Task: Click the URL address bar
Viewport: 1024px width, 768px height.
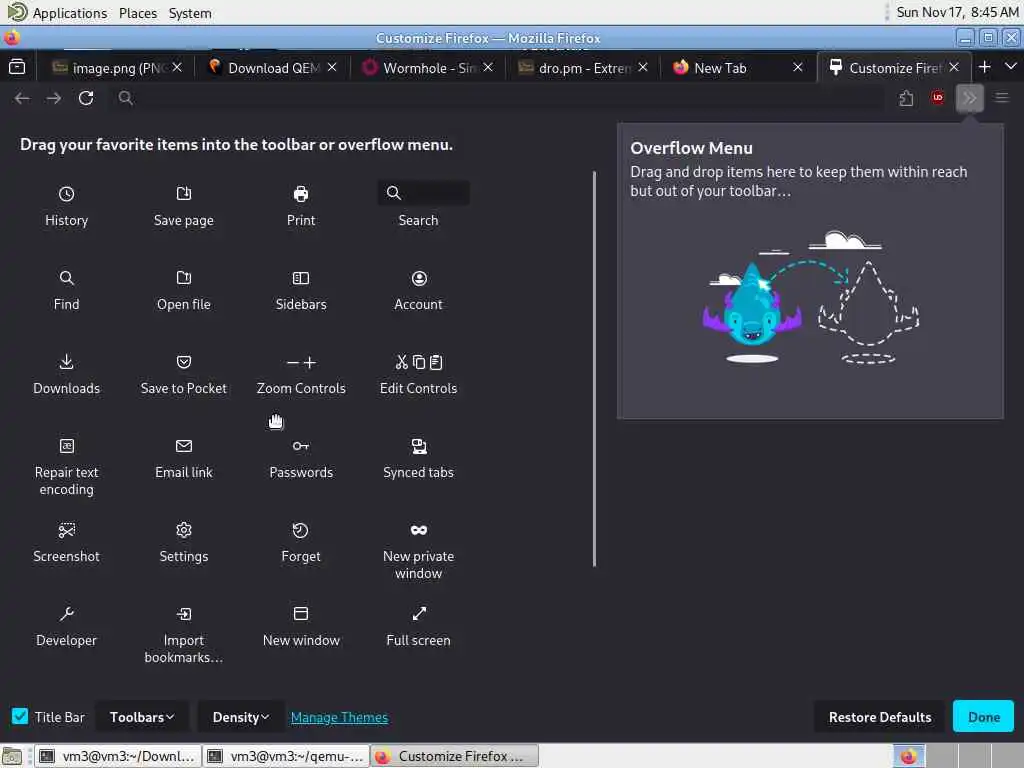Action: click(496, 98)
